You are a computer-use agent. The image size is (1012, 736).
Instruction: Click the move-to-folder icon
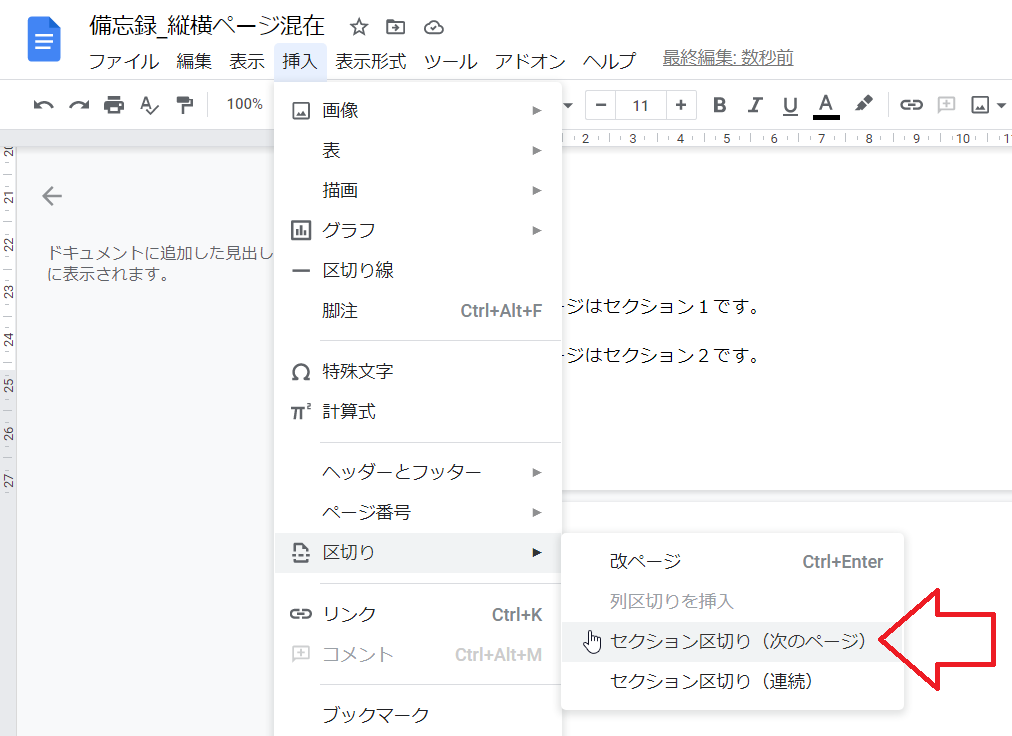pyautogui.click(x=396, y=27)
